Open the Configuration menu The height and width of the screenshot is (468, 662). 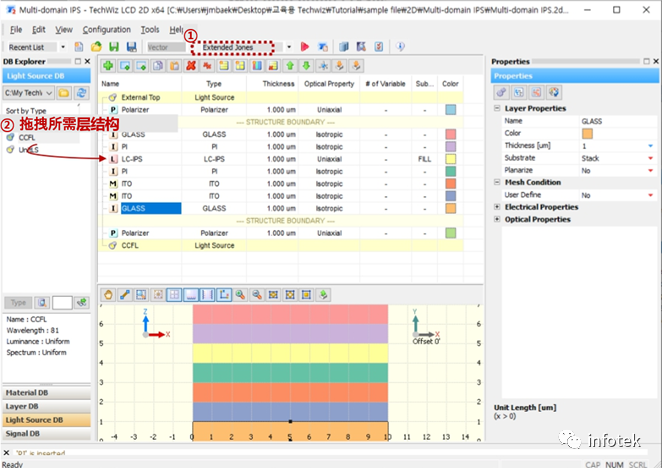tap(106, 30)
